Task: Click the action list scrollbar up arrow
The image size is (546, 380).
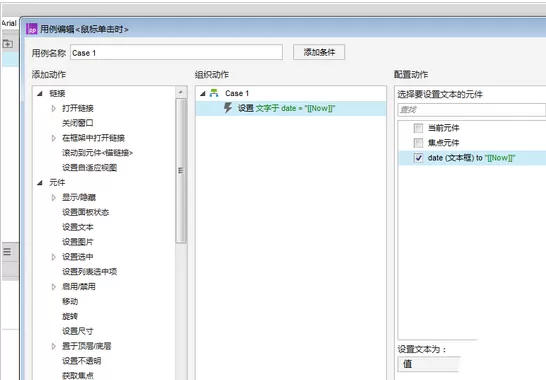Action: [181, 92]
